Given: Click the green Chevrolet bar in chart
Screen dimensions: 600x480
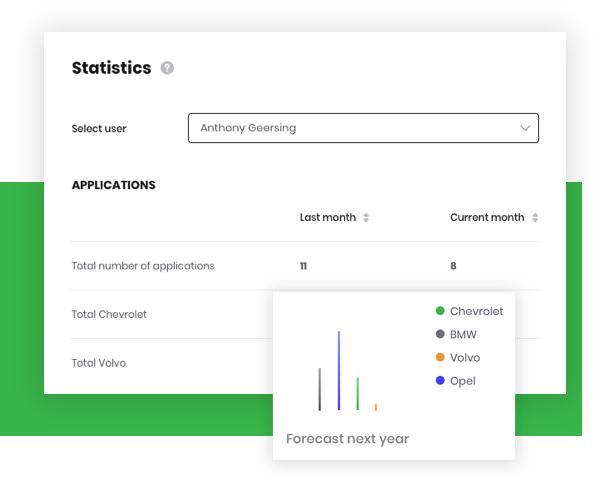Looking at the screenshot, I should pyautogui.click(x=357, y=394).
